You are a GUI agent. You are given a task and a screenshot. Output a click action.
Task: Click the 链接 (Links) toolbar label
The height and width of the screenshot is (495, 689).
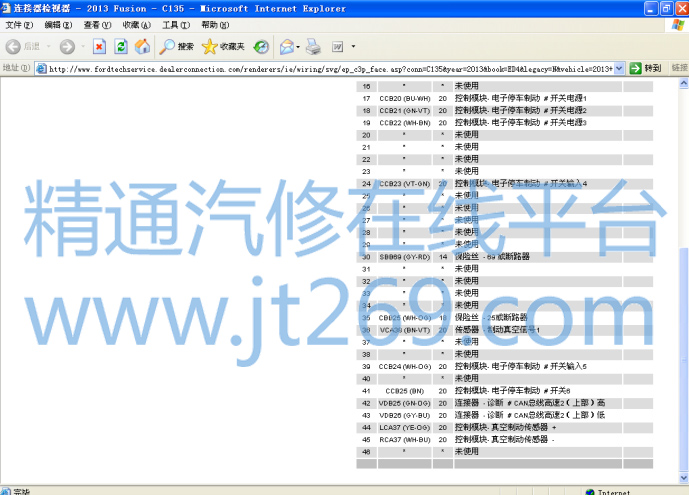[x=679, y=68]
